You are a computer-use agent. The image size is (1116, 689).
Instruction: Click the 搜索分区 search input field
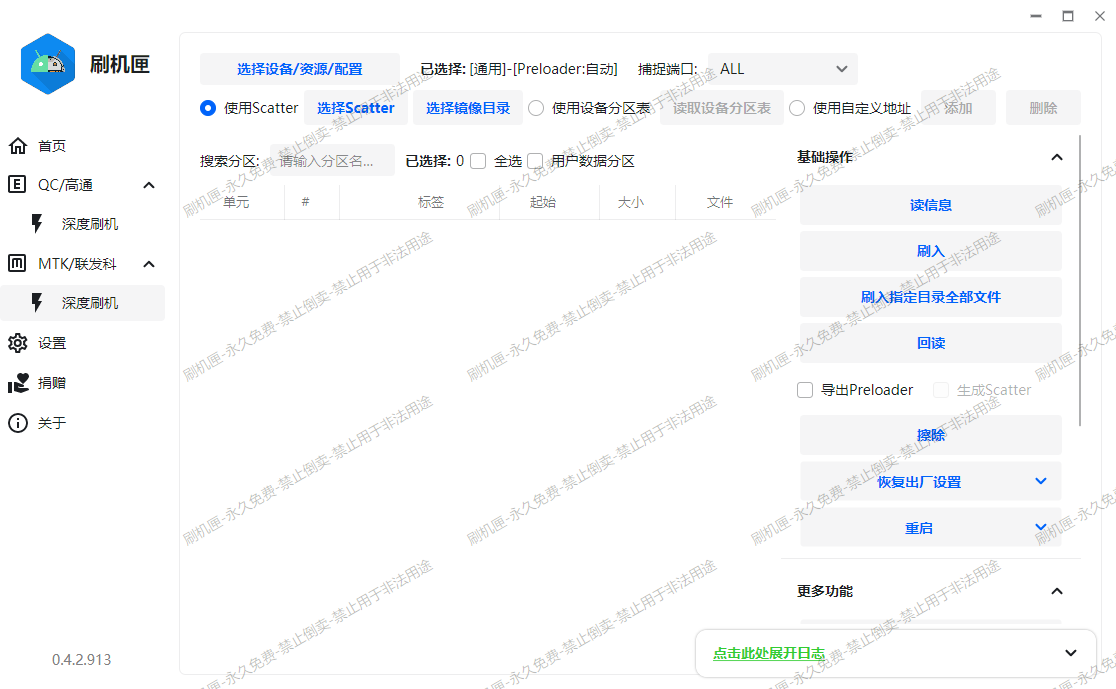[330, 160]
